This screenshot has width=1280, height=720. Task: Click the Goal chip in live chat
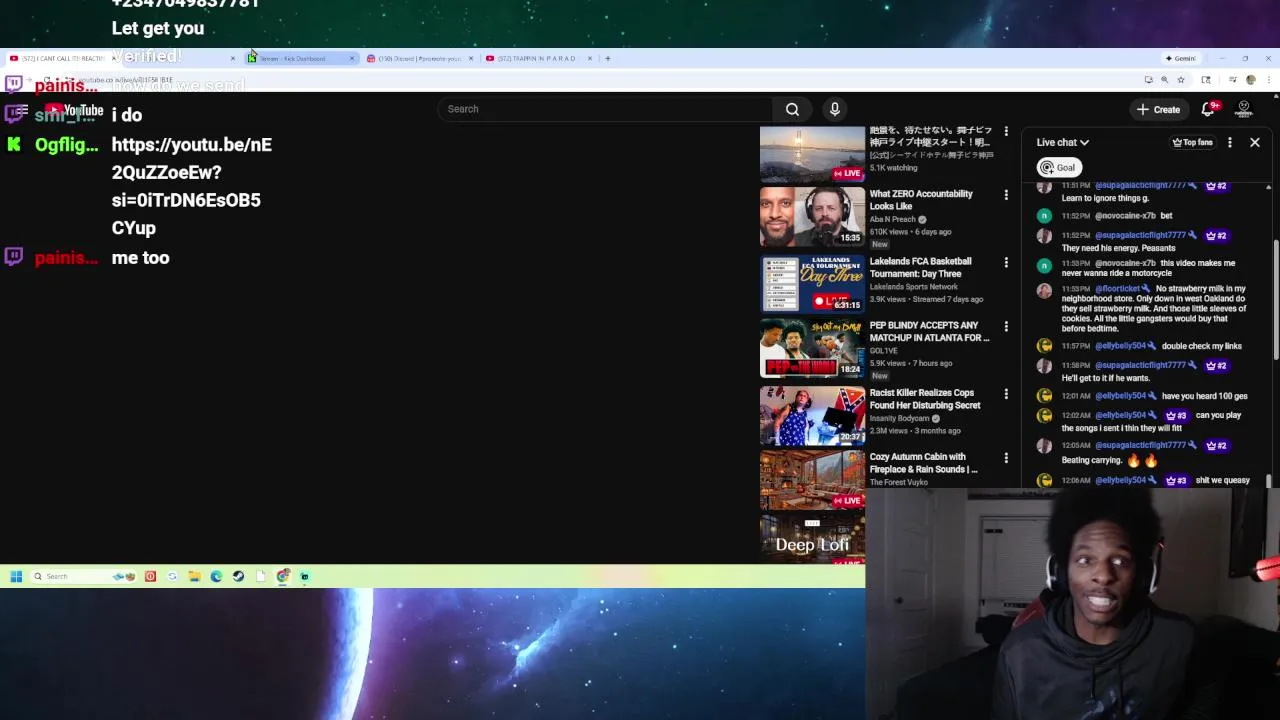click(x=1058, y=168)
